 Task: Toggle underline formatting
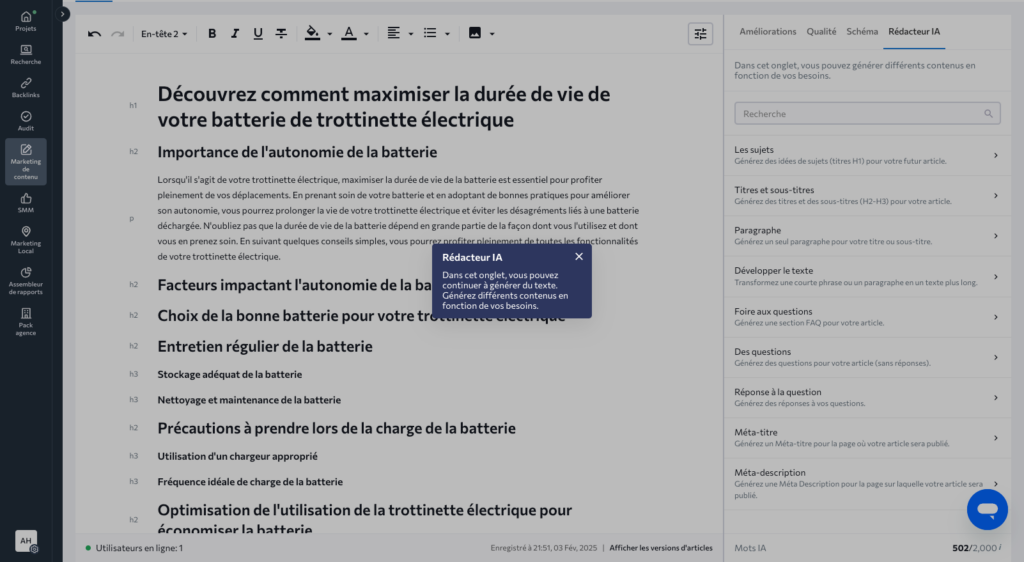(x=258, y=34)
